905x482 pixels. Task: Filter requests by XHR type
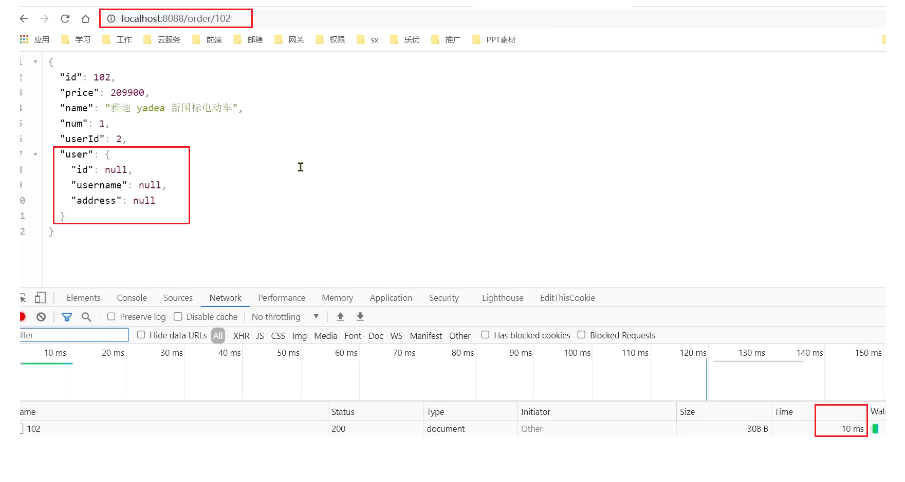[x=241, y=336]
